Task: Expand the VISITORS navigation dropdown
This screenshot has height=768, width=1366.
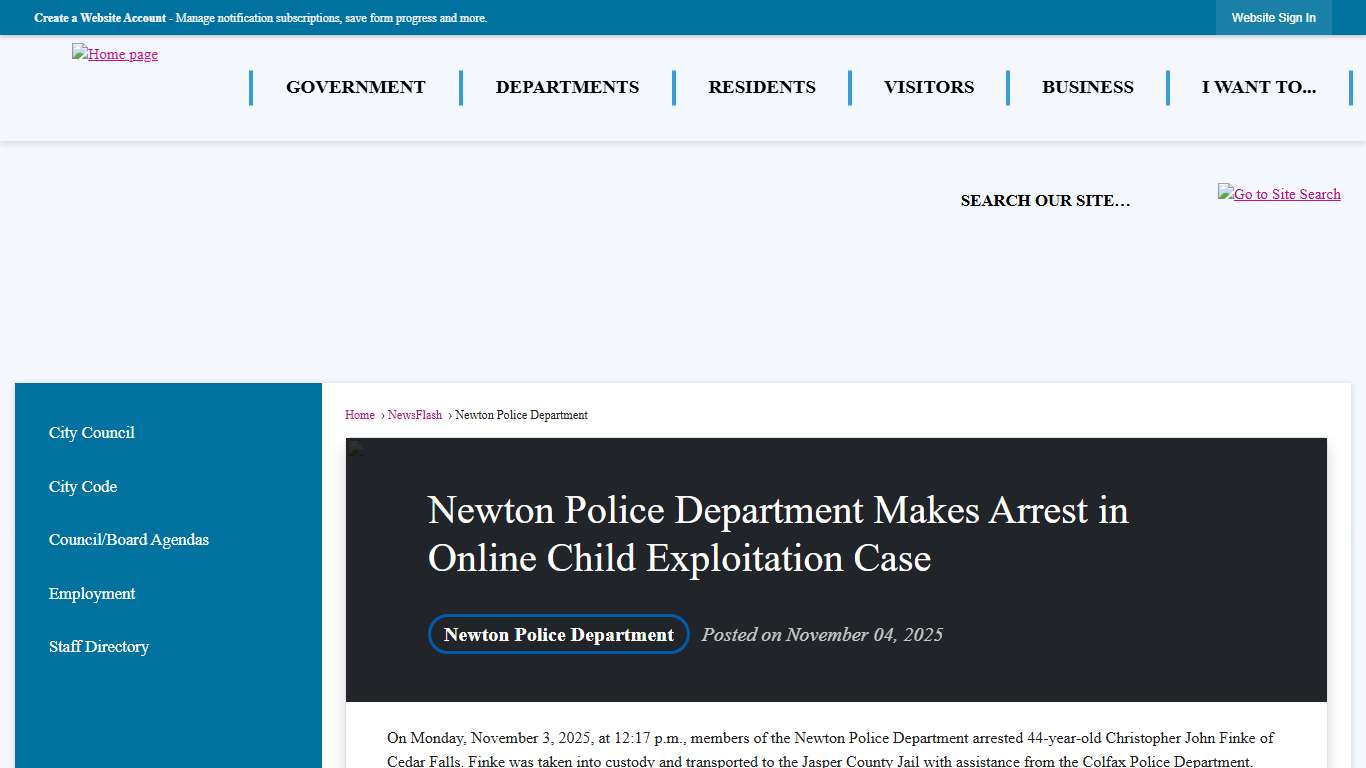Action: (x=928, y=87)
